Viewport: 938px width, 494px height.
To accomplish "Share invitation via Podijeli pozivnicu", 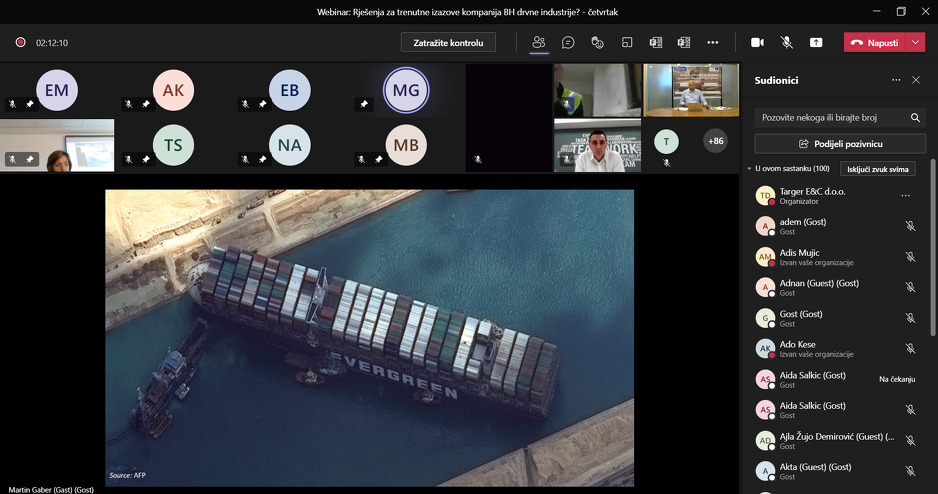I will [840, 144].
